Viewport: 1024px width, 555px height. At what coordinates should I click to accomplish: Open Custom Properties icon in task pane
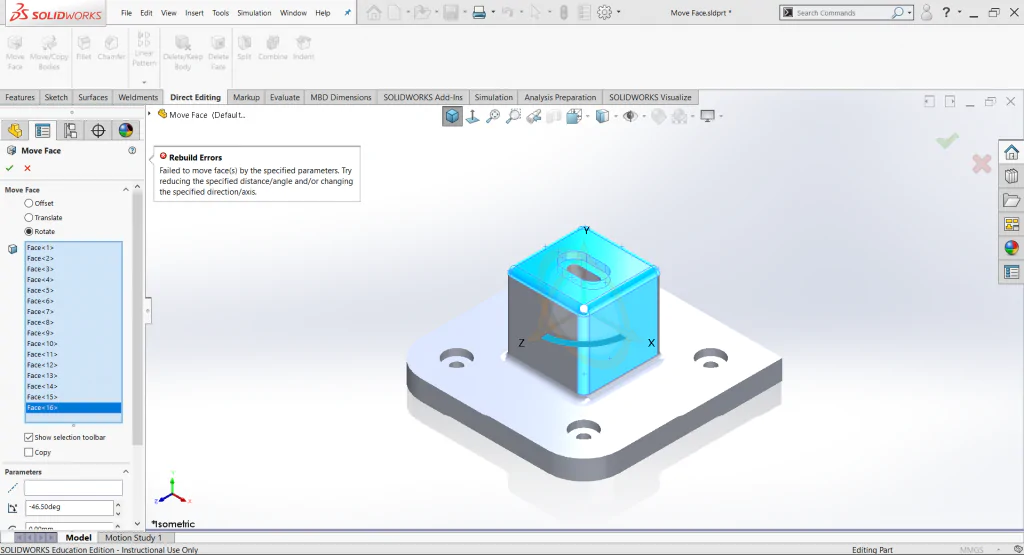point(1012,272)
